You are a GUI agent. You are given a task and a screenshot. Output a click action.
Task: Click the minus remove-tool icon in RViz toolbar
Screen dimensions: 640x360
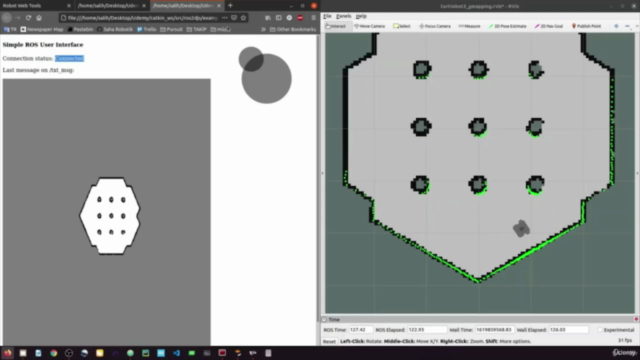click(627, 26)
